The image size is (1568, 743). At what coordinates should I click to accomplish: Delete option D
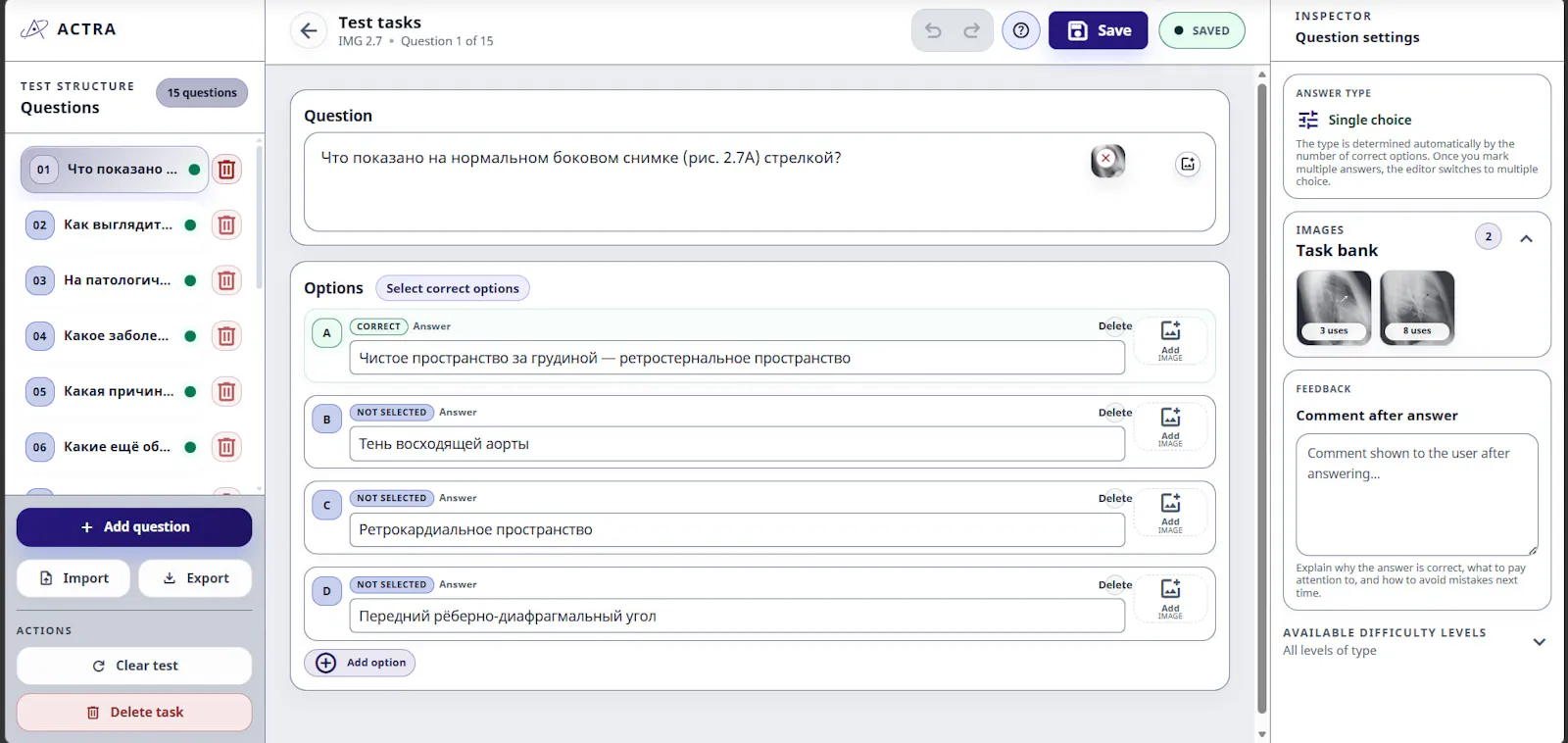(1115, 584)
